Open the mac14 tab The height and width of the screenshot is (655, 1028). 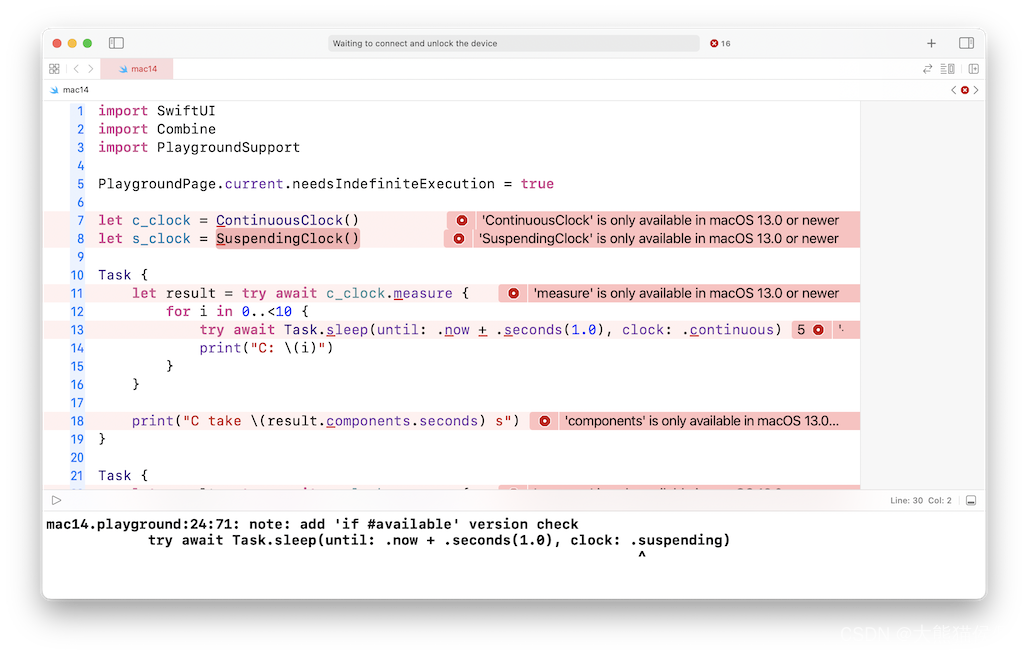tap(138, 69)
